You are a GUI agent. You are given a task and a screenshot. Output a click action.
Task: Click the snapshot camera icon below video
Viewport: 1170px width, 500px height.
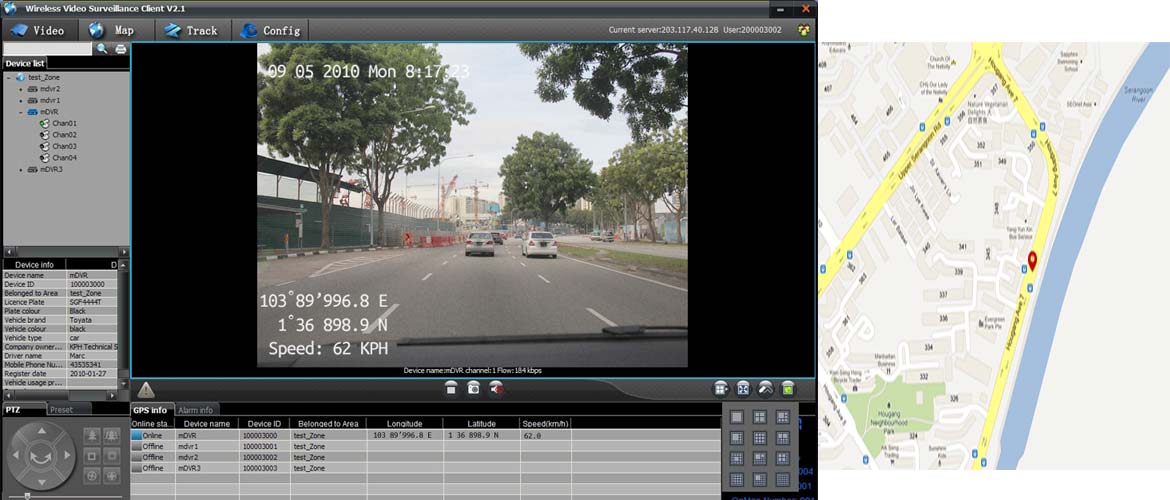point(474,388)
